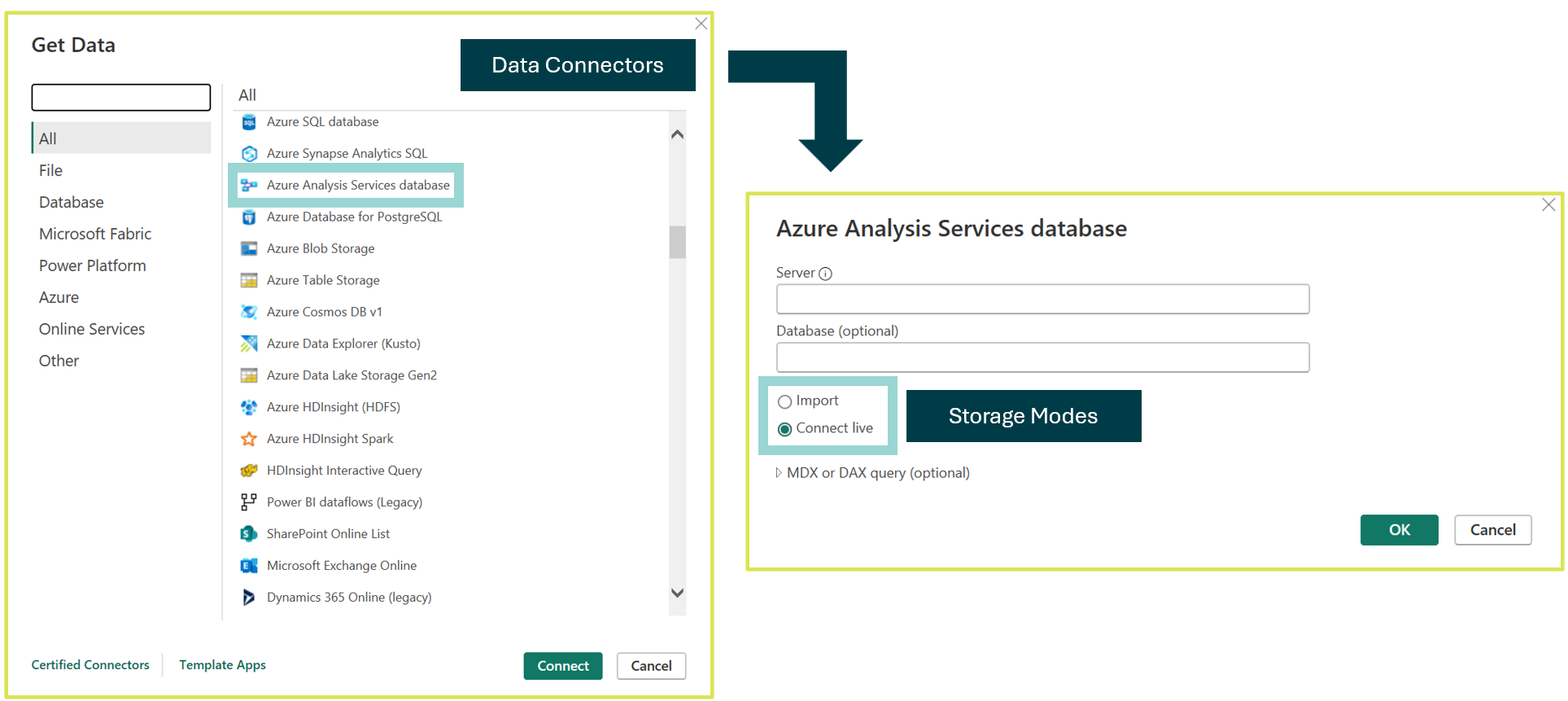Select the Microsoft Fabric category
Viewport: 1568px width, 701px height.
click(121, 234)
